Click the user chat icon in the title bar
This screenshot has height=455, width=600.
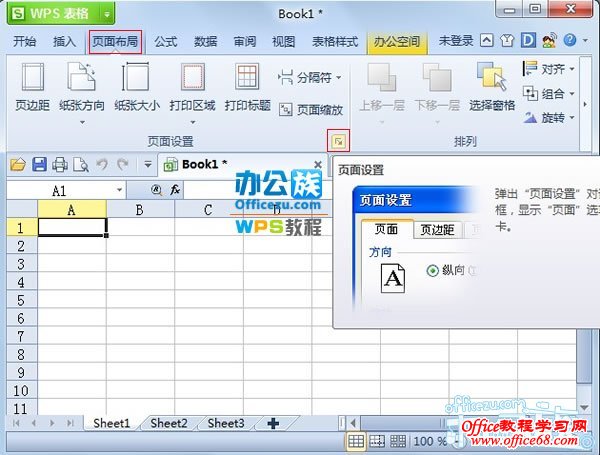pyautogui.click(x=549, y=40)
